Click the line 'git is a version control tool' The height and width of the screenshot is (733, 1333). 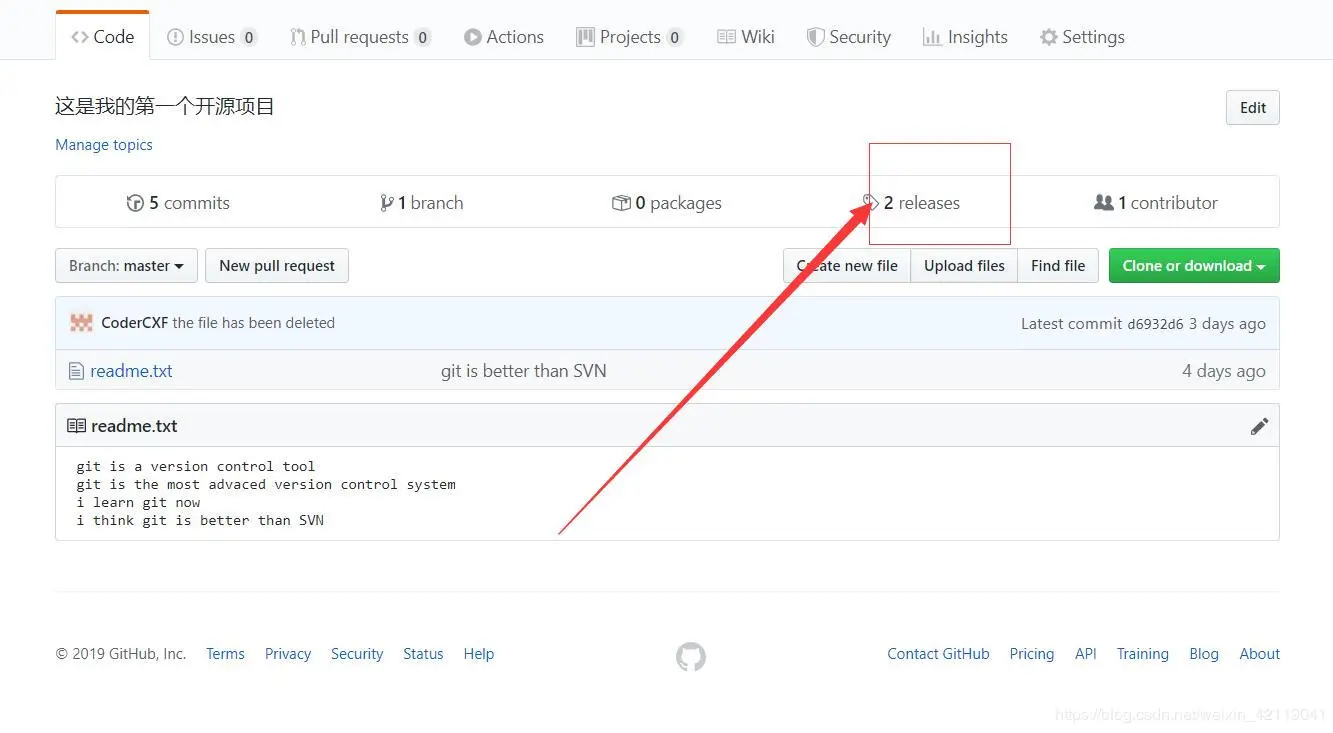pyautogui.click(x=196, y=467)
